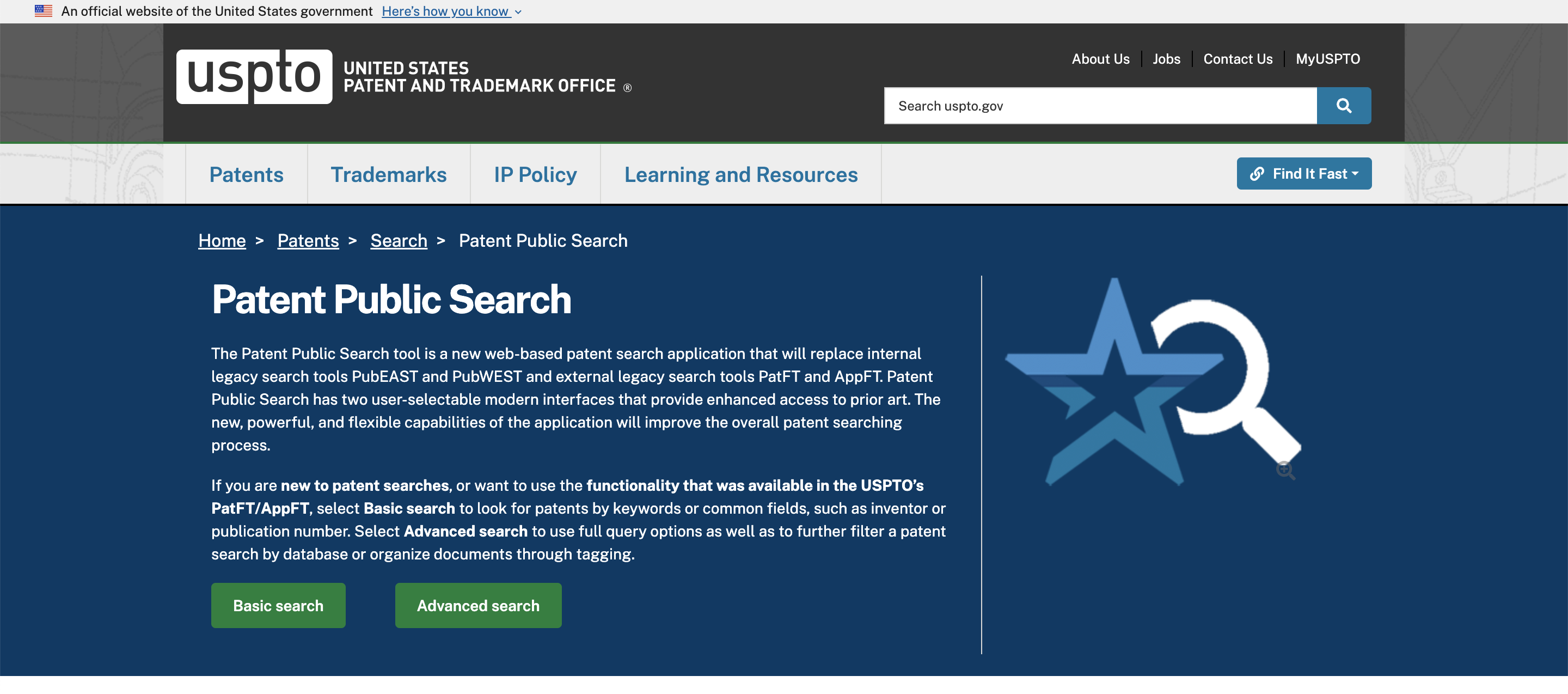The image size is (1568, 694).
Task: Click the Basic search button
Action: click(x=278, y=606)
